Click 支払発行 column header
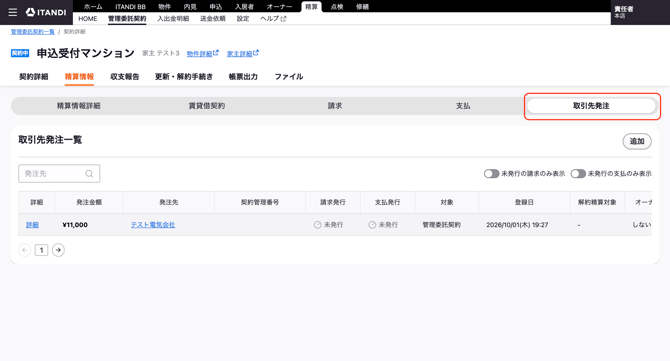 tap(388, 203)
